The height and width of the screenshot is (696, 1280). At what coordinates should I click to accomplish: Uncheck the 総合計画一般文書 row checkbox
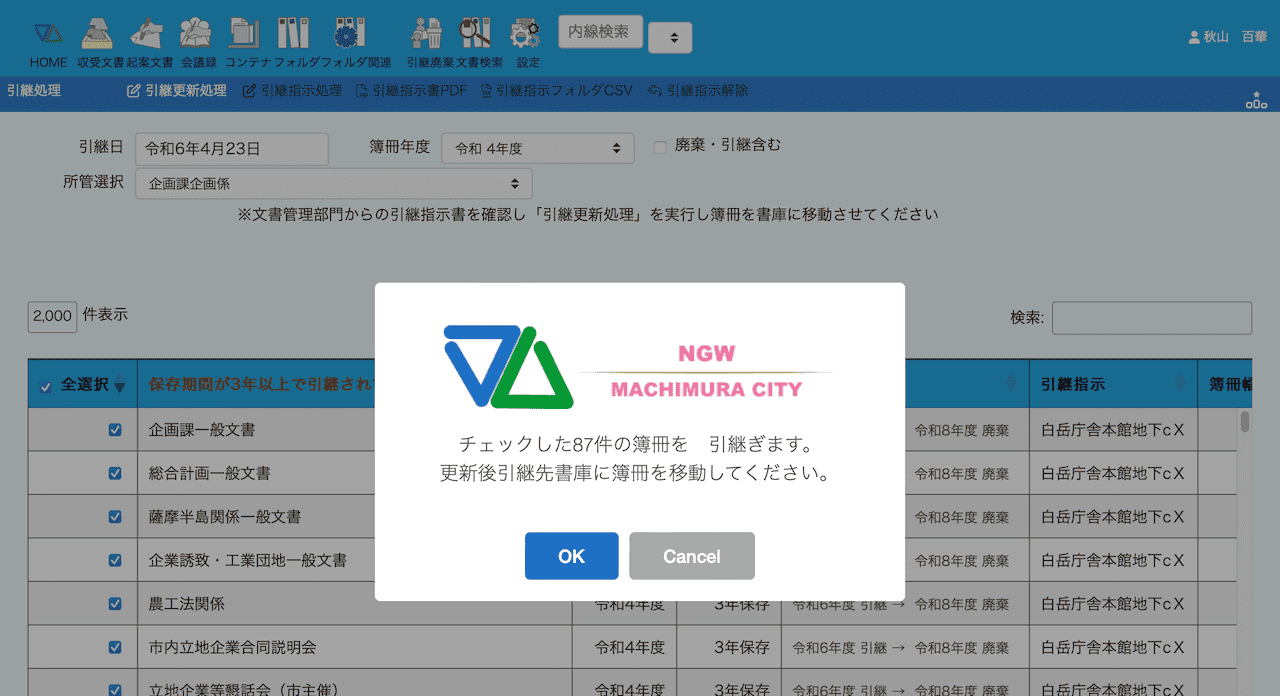click(x=115, y=473)
